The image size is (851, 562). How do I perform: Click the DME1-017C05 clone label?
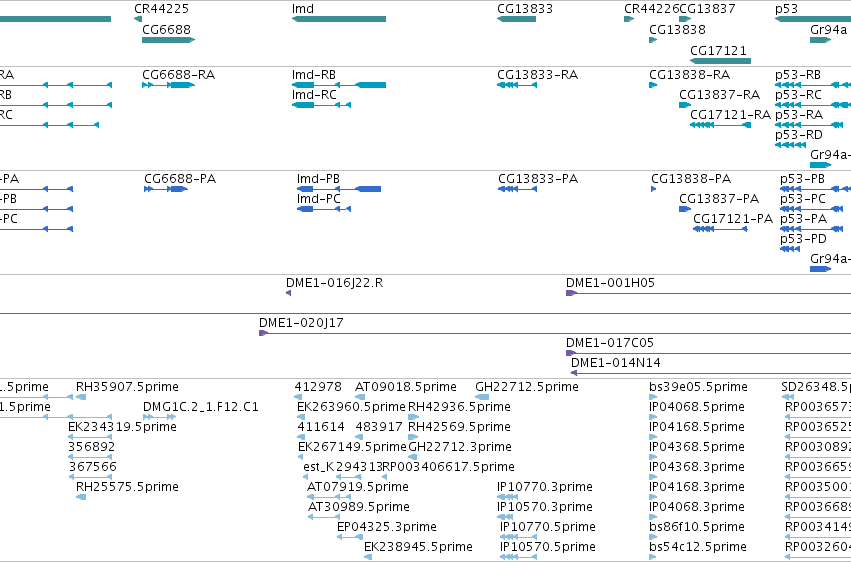click(x=610, y=343)
